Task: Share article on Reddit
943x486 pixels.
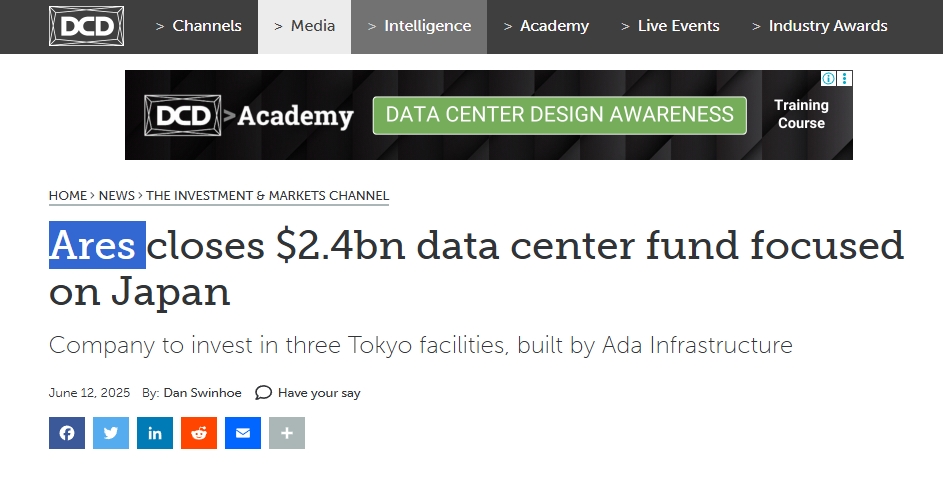Action: point(199,433)
